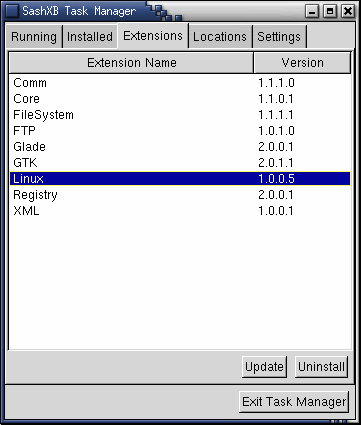Click version 2.0.0.1 of Glade
The image size is (361, 425).
(276, 147)
